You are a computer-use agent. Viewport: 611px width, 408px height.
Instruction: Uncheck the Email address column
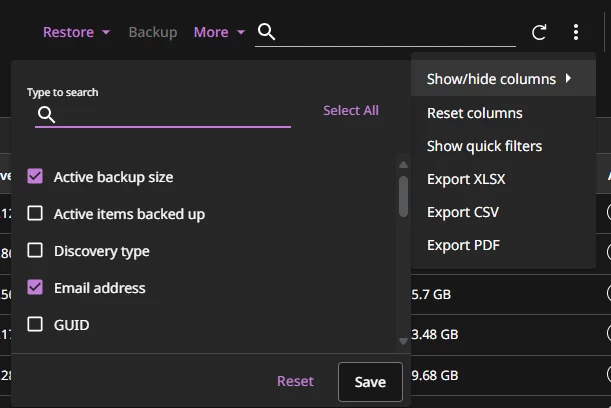(35, 288)
